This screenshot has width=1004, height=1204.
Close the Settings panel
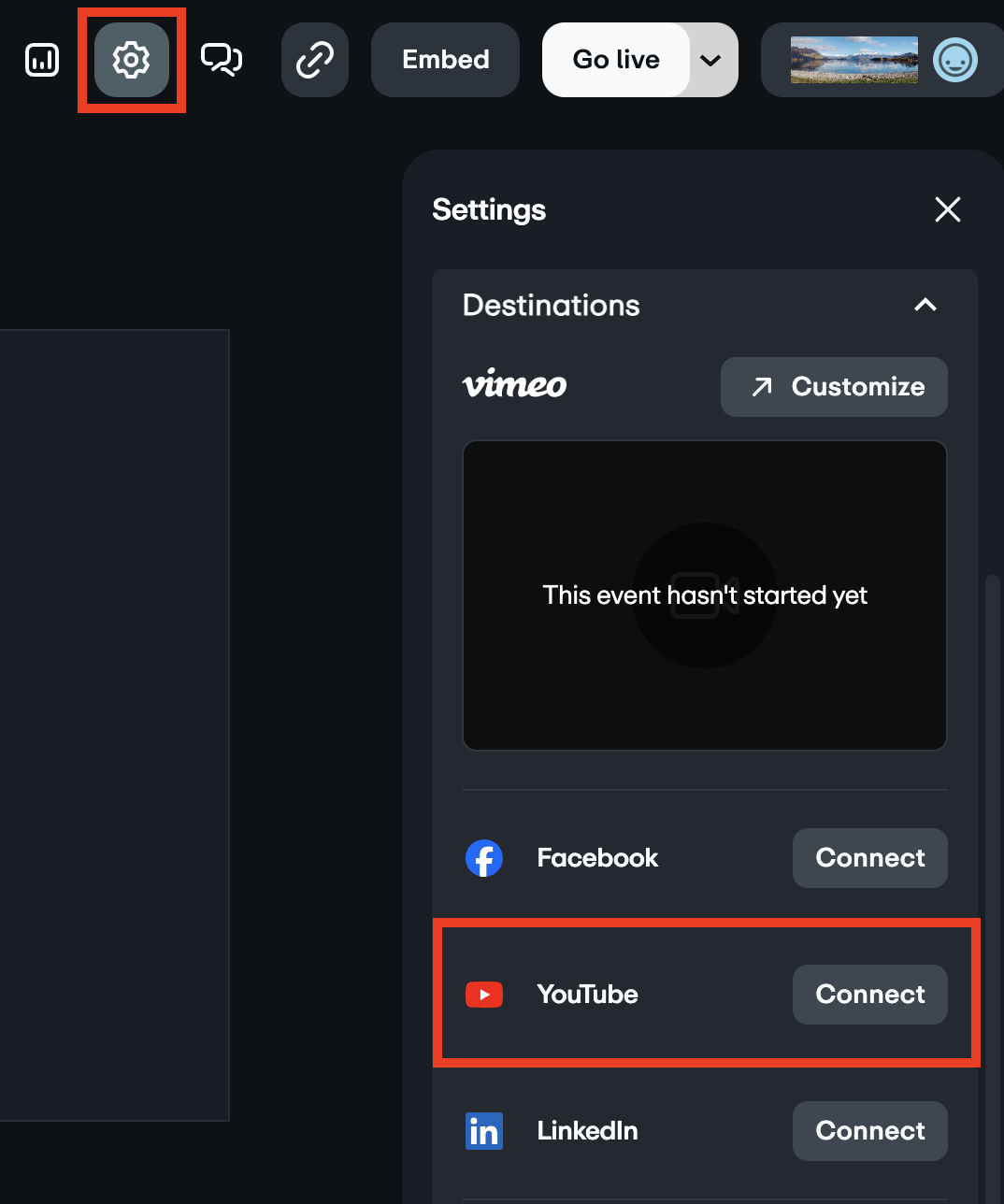pos(948,209)
